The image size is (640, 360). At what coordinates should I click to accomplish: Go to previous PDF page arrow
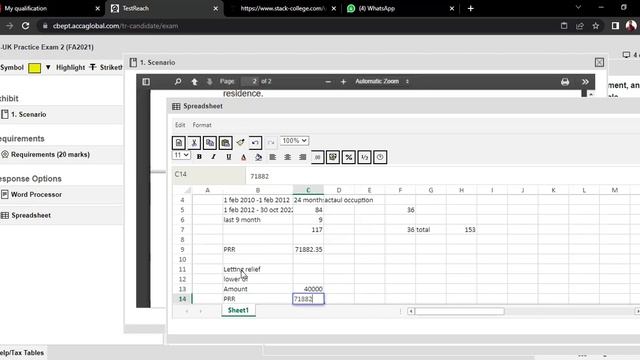pyautogui.click(x=194, y=82)
